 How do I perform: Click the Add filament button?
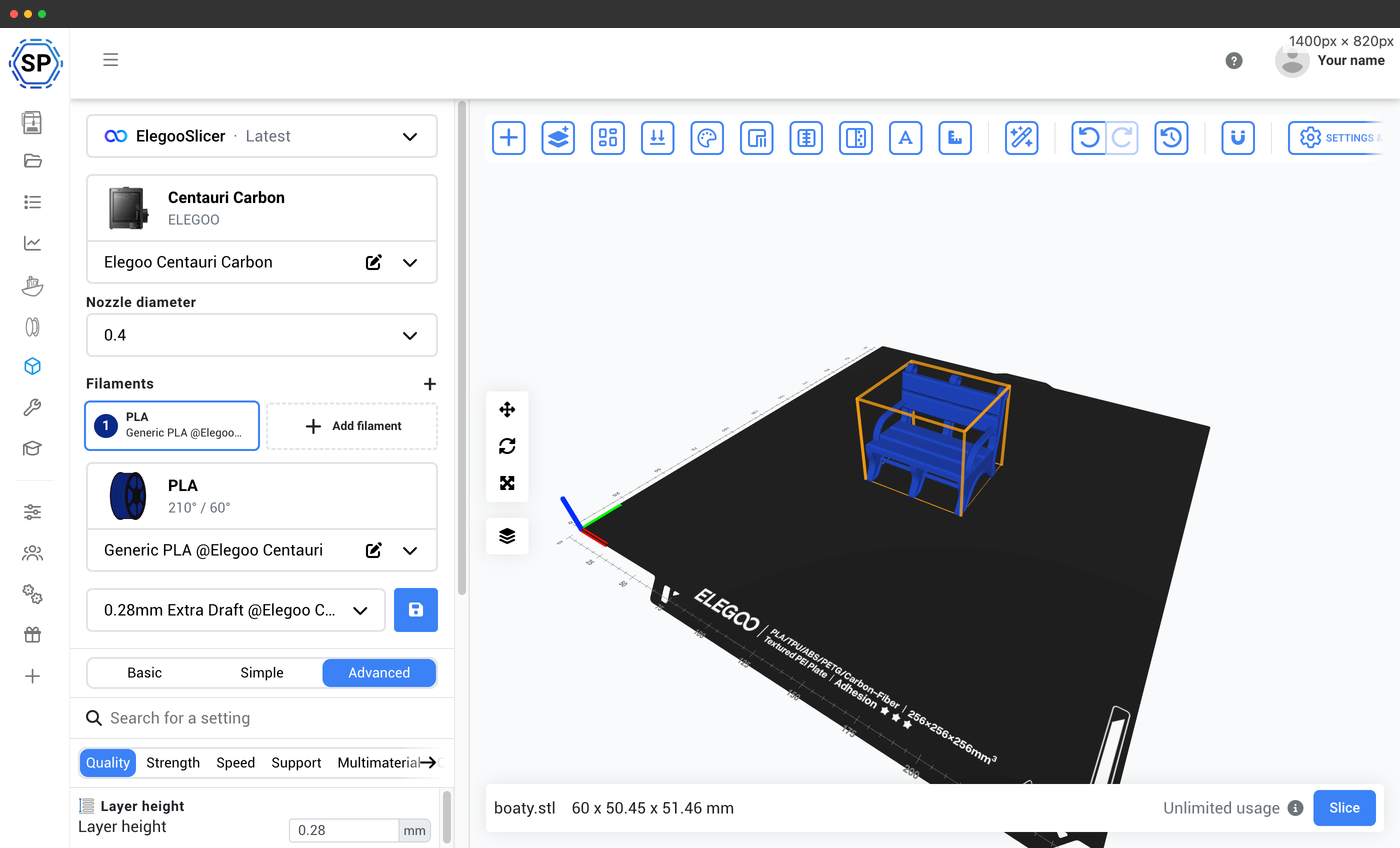(352, 426)
